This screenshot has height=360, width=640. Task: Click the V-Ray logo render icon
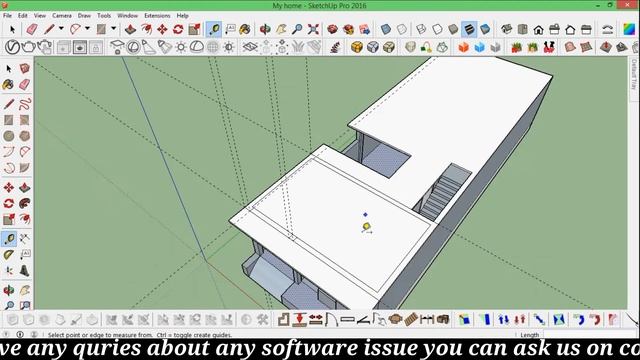click(12, 47)
